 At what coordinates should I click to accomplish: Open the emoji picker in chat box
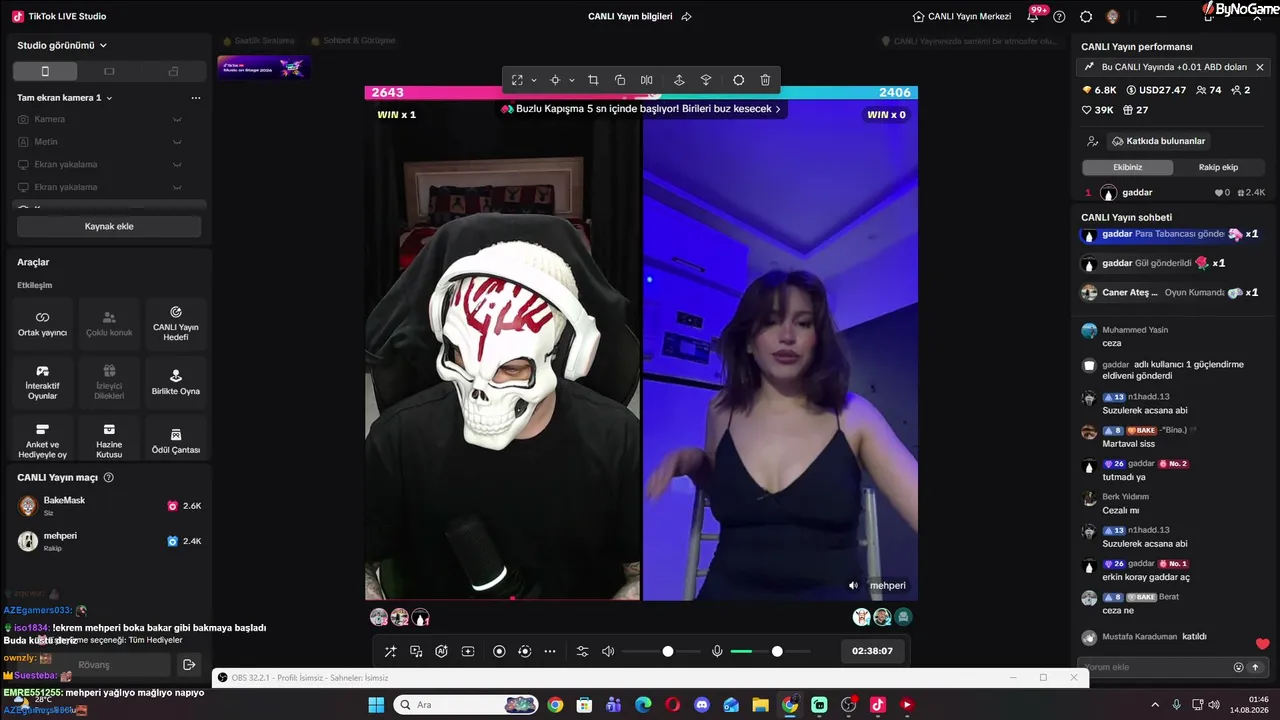coord(1239,667)
